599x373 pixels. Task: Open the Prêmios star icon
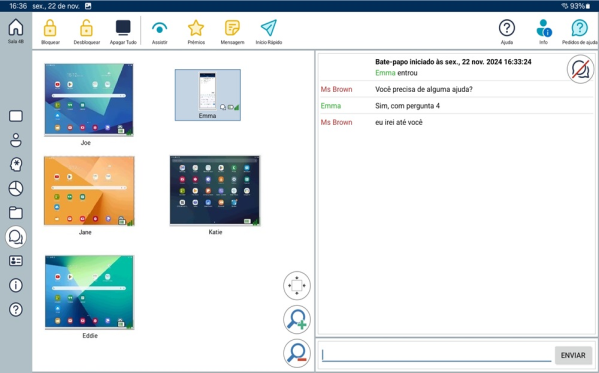click(196, 28)
